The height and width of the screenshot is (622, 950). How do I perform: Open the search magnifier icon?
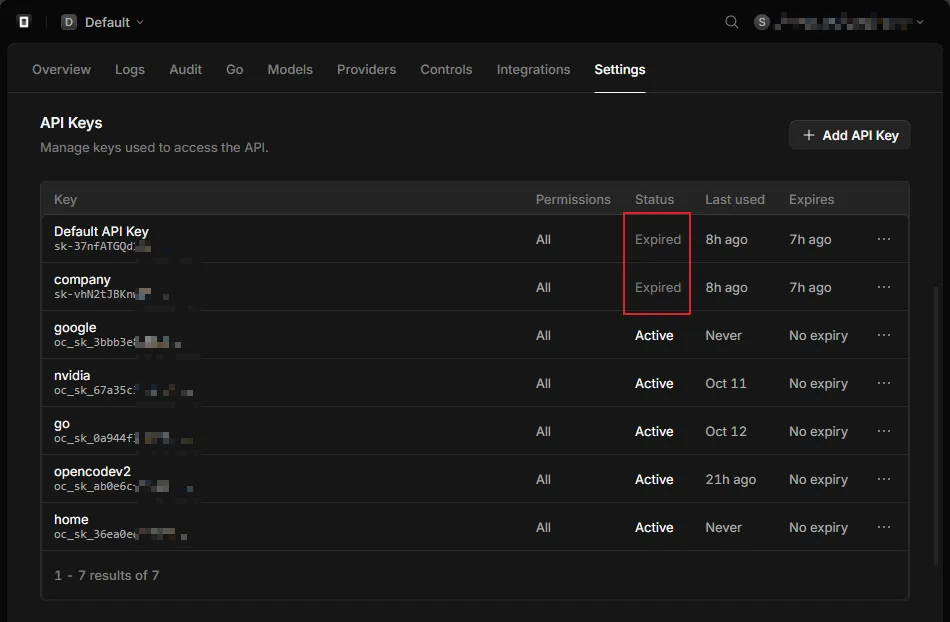(x=731, y=22)
